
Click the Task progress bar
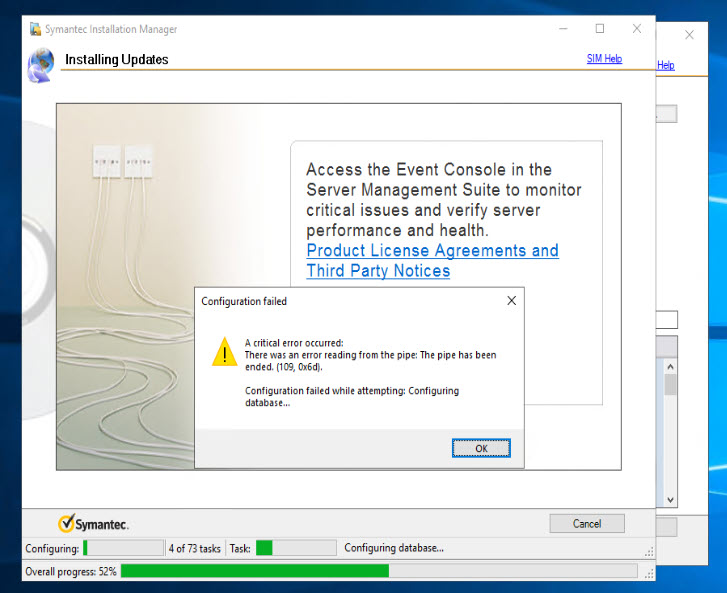(x=296, y=548)
